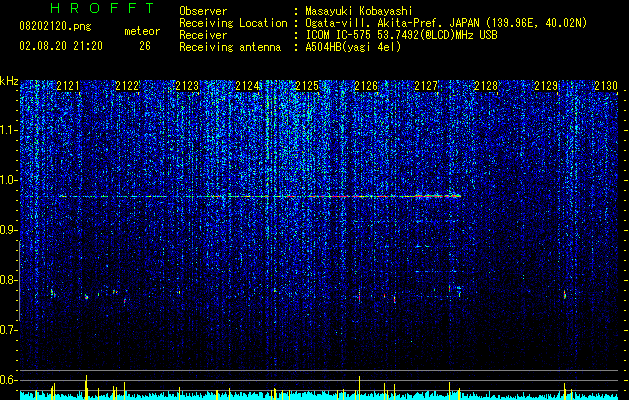The width and height of the screenshot is (629, 400).
Task: Click the 0.8 frequency axis label
Action: pos(9,280)
